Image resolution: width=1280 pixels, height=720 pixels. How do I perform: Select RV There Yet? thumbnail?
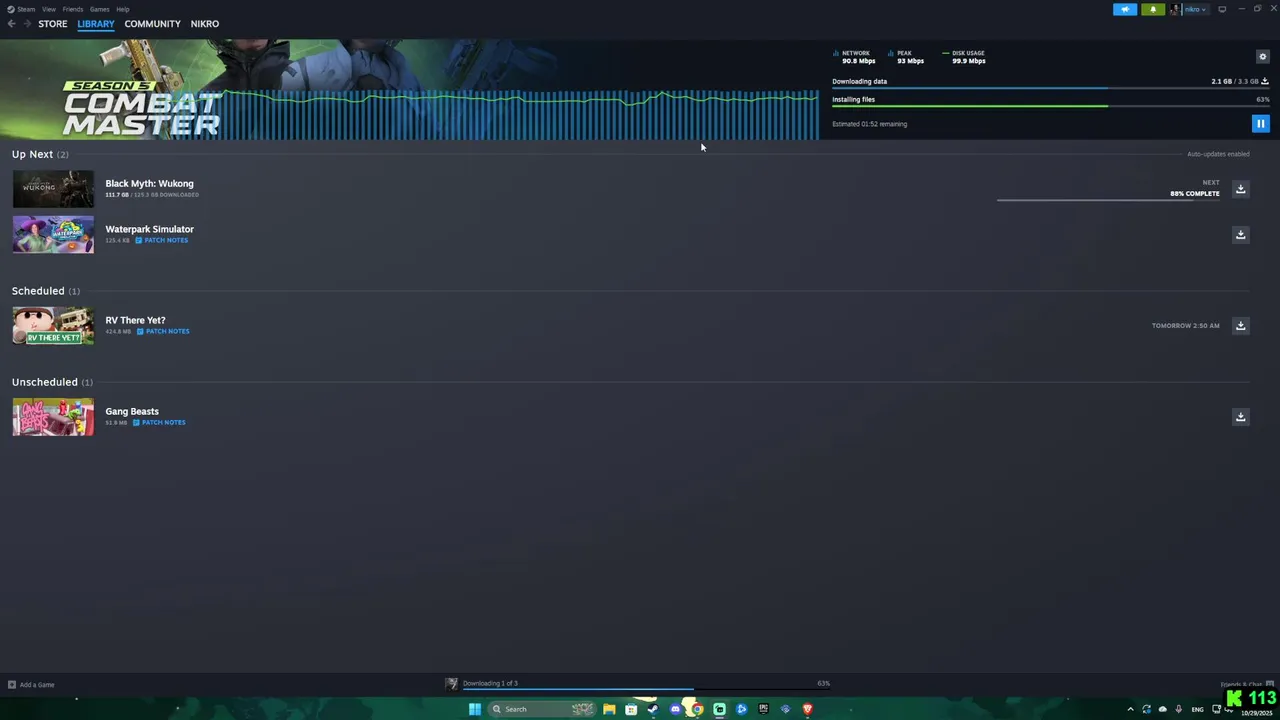click(53, 326)
